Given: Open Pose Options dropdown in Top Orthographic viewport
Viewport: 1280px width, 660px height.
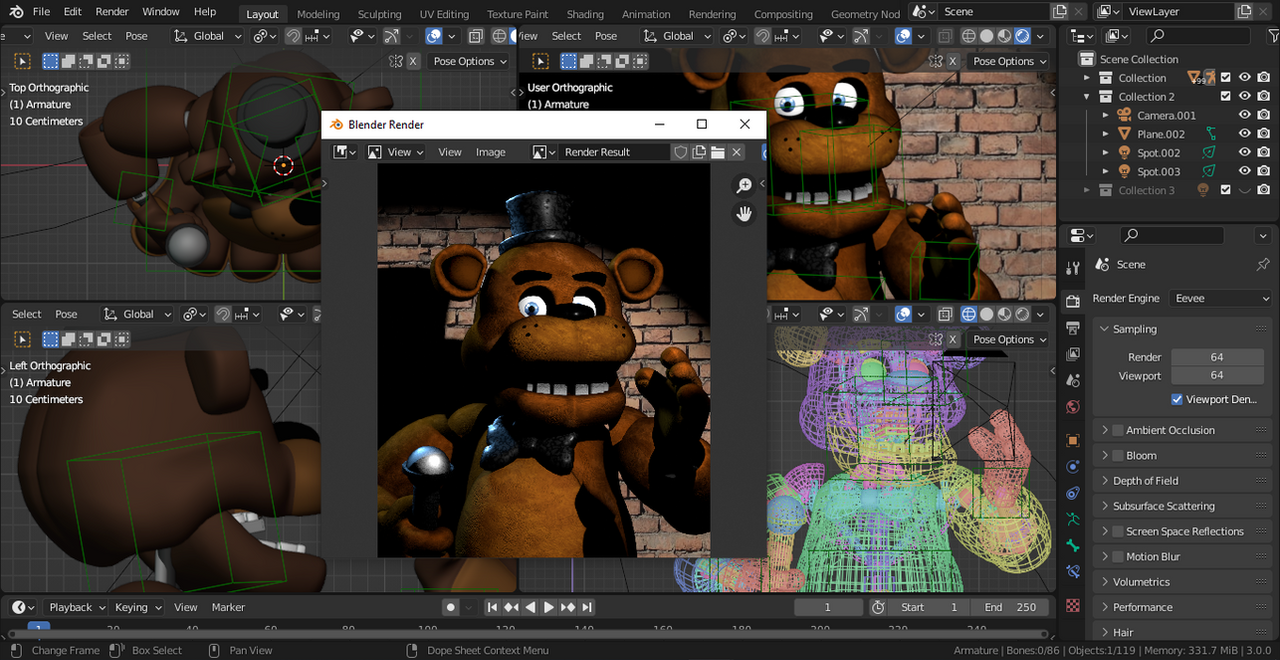Looking at the screenshot, I should tap(470, 61).
